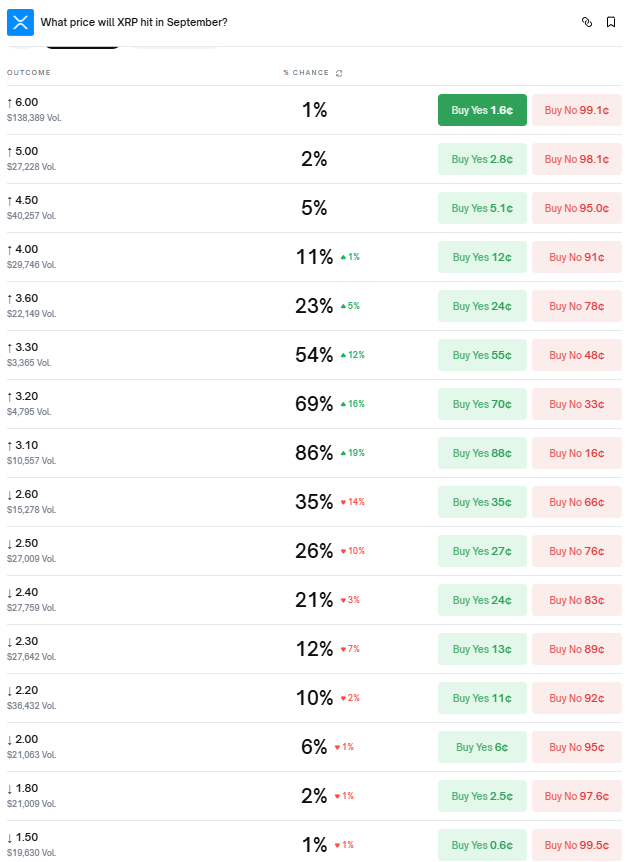This screenshot has width=633, height=862.
Task: Buy No 97.6¢ on the ↓ 1.80 row
Action: pyautogui.click(x=576, y=796)
